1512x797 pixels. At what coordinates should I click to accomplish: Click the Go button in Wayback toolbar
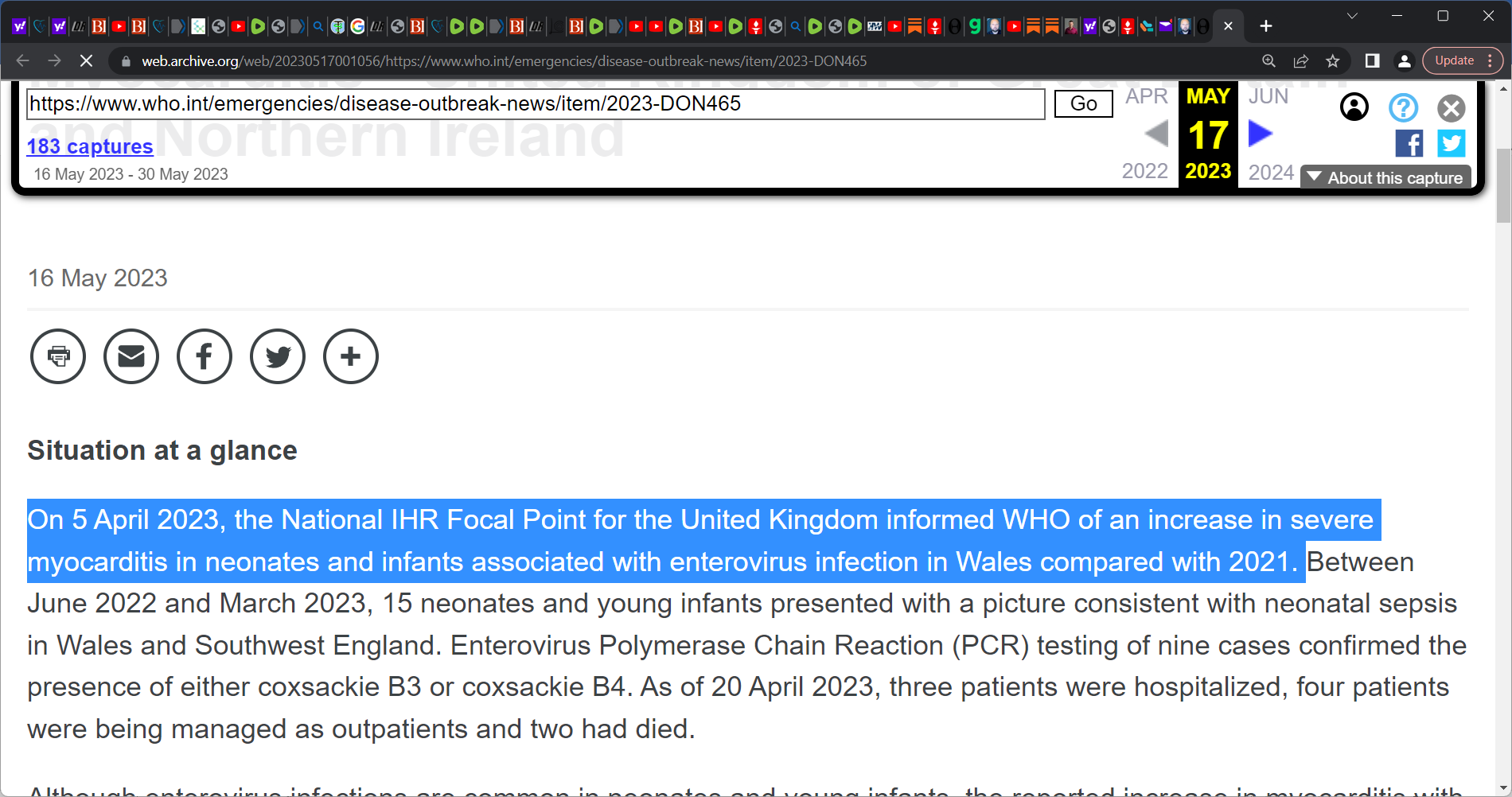click(x=1083, y=103)
